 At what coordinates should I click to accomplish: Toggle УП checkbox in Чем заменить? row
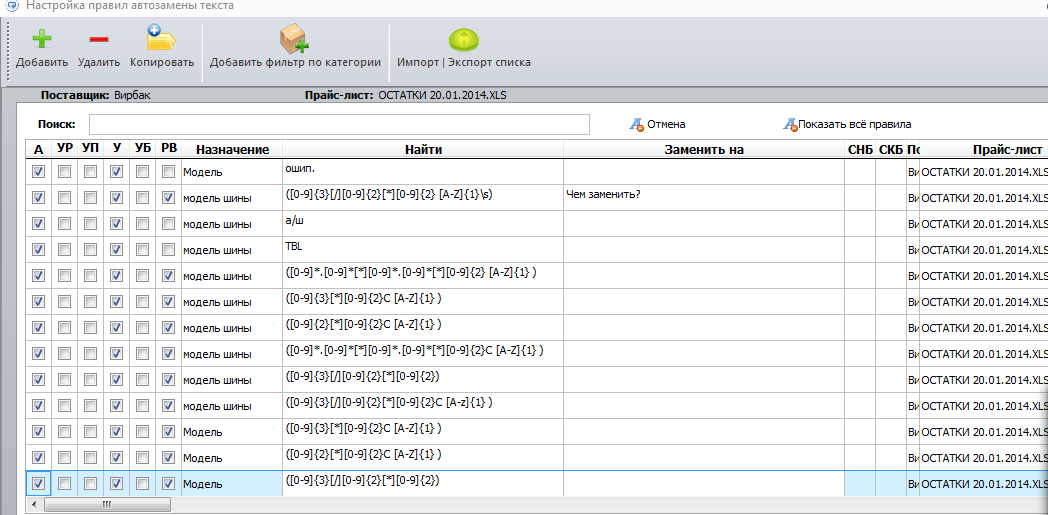click(x=90, y=198)
